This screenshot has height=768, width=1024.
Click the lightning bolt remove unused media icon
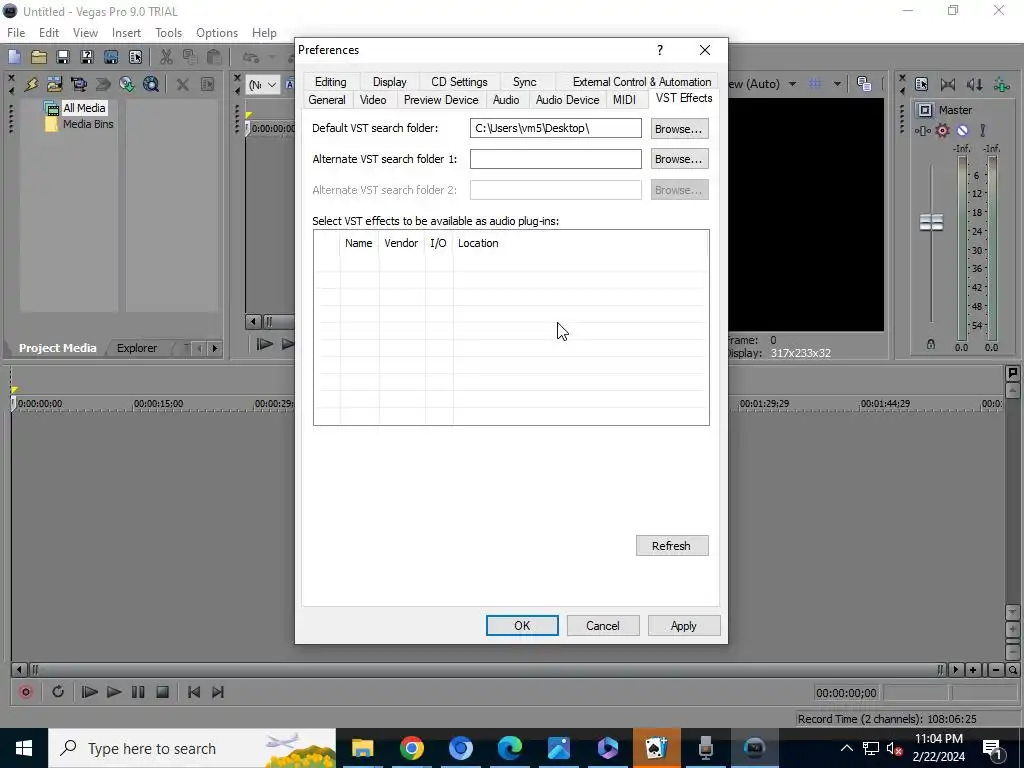[31, 84]
